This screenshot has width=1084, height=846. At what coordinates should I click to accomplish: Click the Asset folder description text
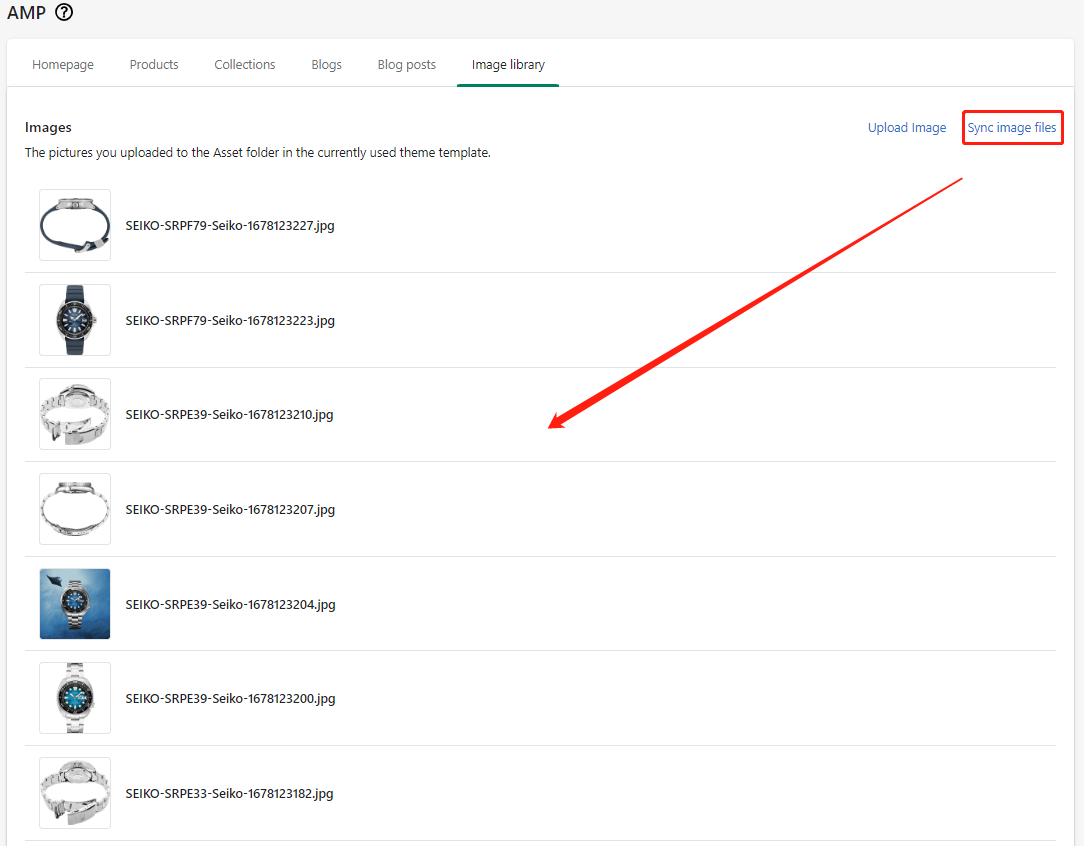[258, 153]
